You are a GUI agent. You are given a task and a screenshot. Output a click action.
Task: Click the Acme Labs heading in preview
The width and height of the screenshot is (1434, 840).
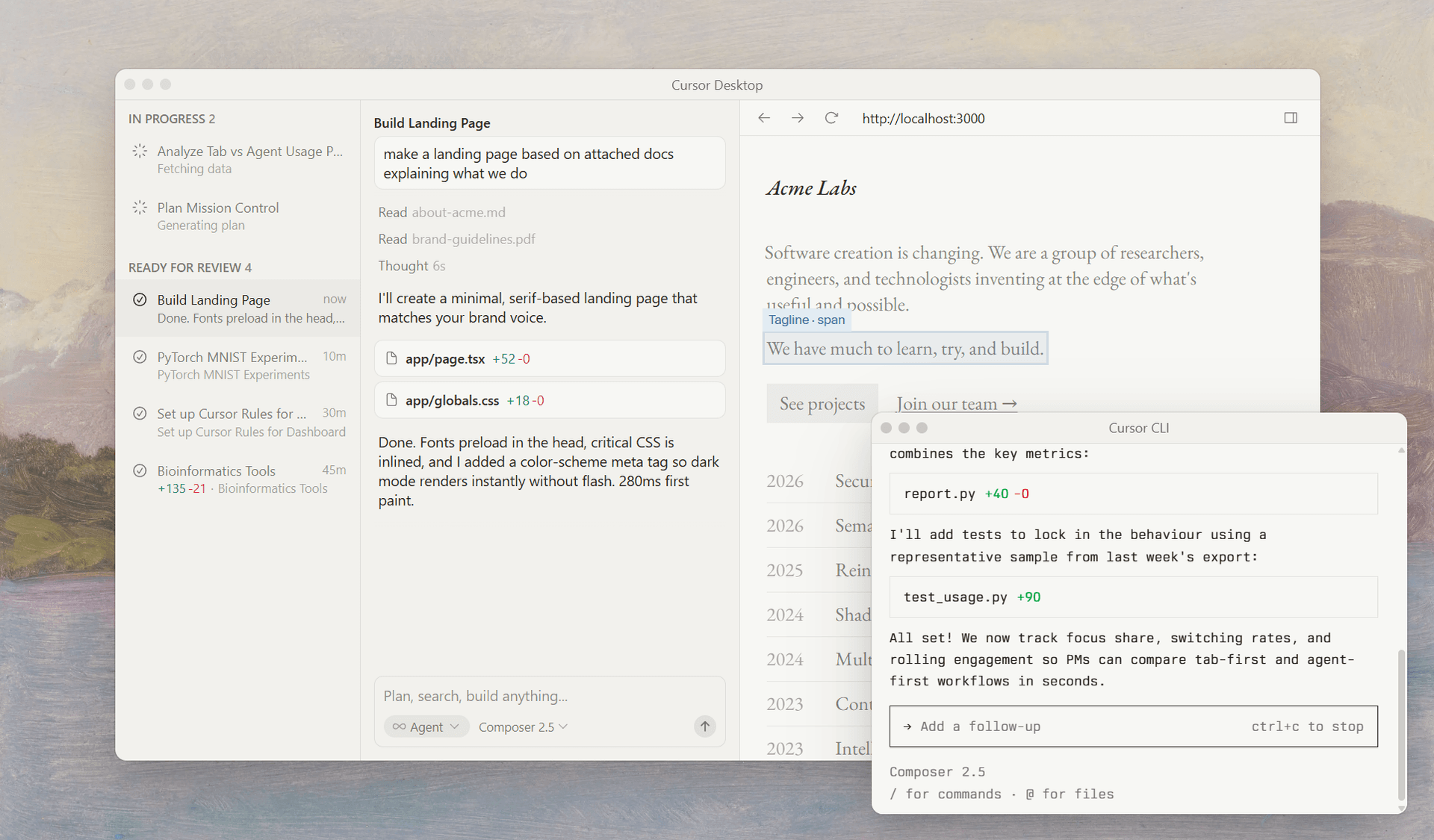click(x=811, y=188)
